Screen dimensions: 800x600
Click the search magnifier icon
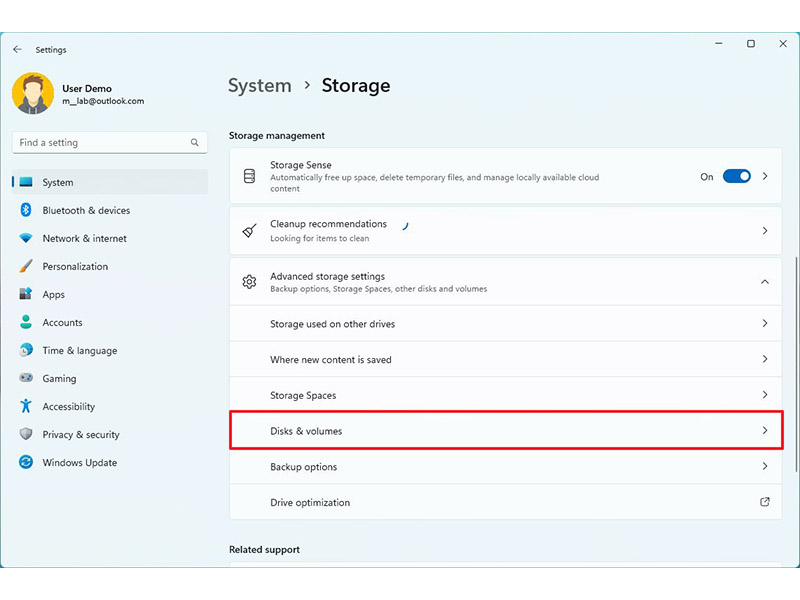click(x=195, y=142)
